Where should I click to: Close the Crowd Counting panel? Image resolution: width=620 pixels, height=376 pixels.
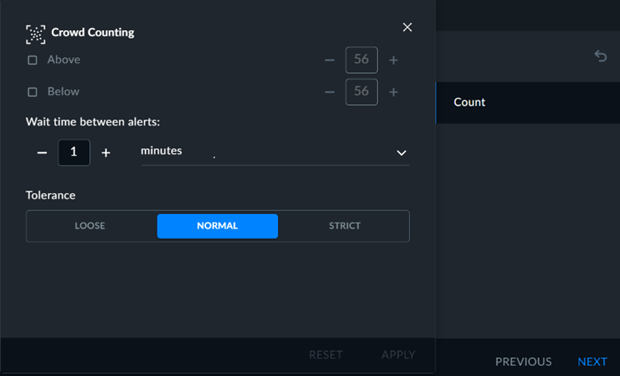tap(407, 27)
